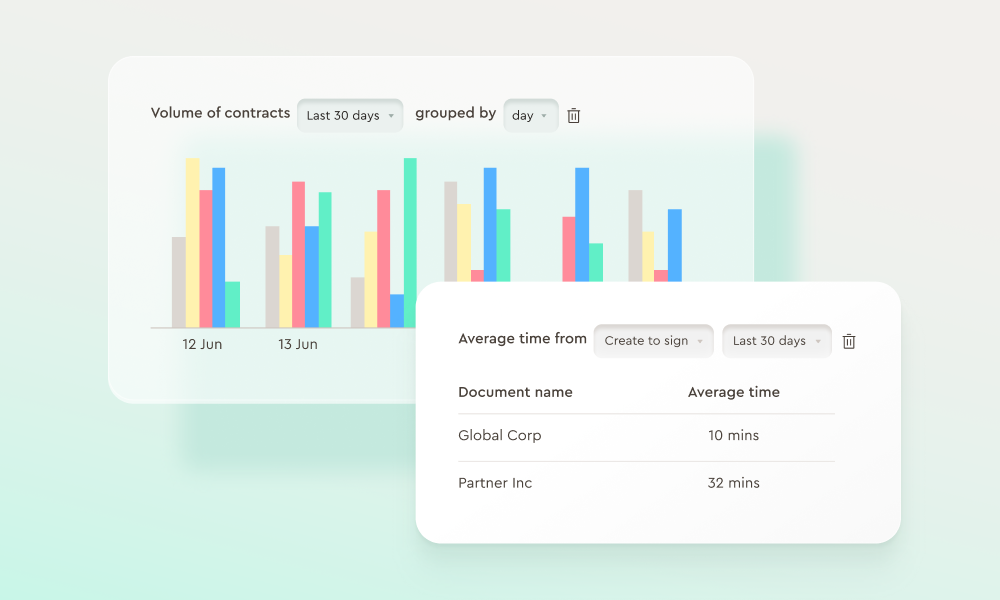
Task: Click the Volume of contracts title
Action: click(x=220, y=113)
